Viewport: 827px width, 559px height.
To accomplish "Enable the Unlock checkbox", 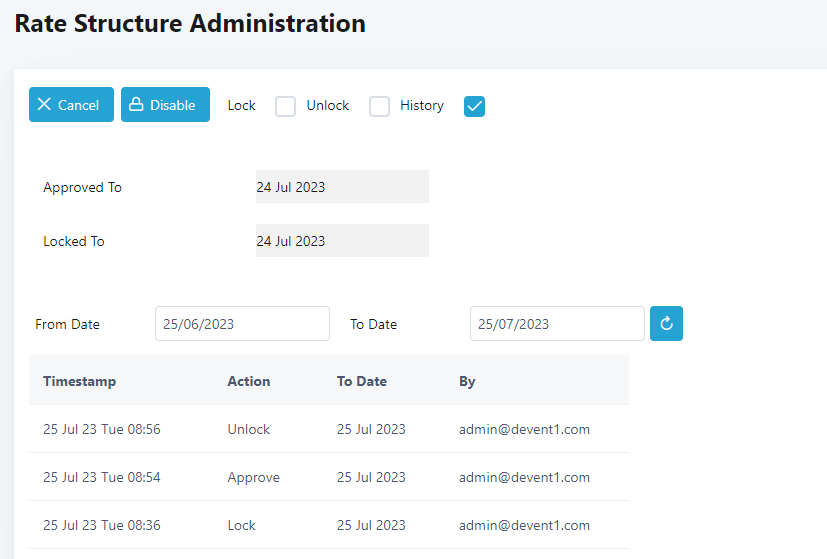I will tap(379, 106).
